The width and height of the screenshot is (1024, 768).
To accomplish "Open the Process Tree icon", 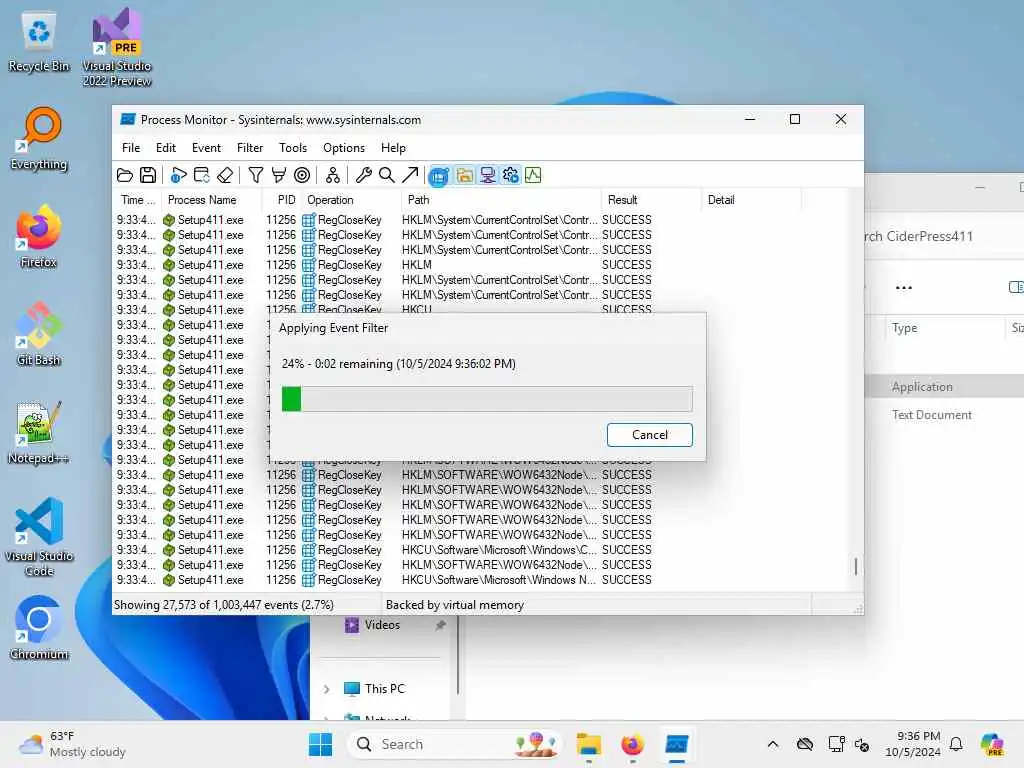I will [x=333, y=175].
